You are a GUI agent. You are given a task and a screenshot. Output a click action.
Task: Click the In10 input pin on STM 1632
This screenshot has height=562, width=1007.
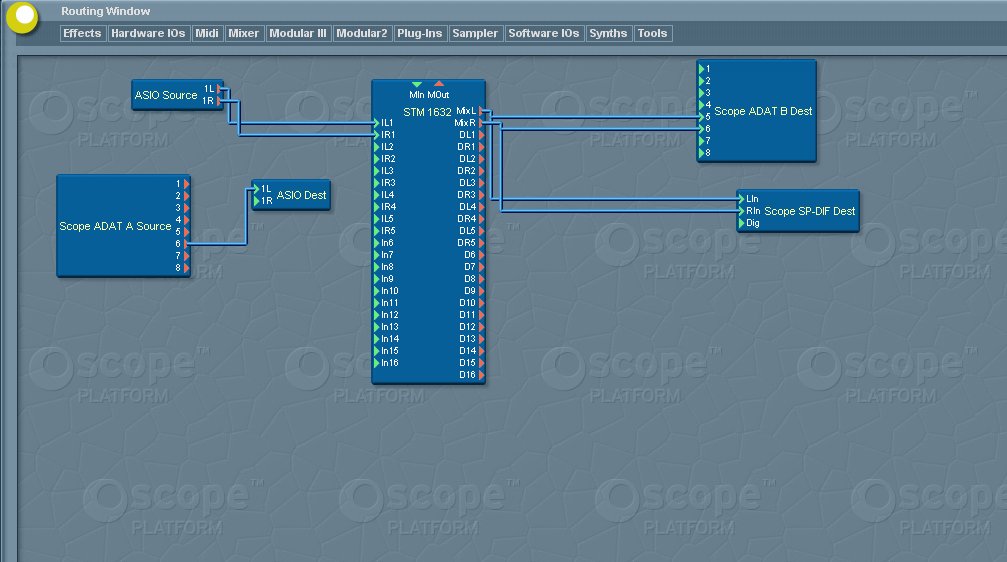pos(377,291)
